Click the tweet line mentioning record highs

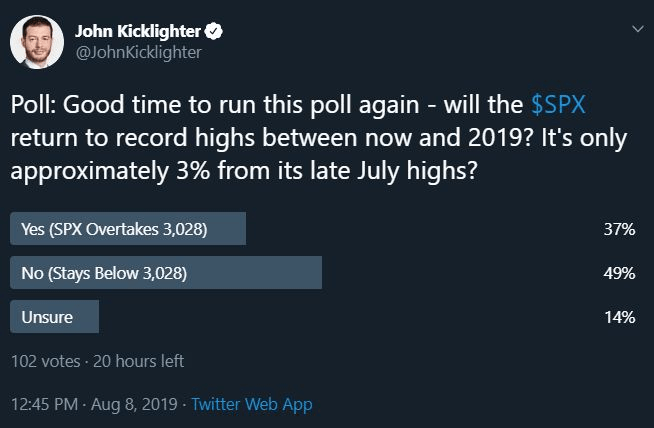tap(319, 138)
